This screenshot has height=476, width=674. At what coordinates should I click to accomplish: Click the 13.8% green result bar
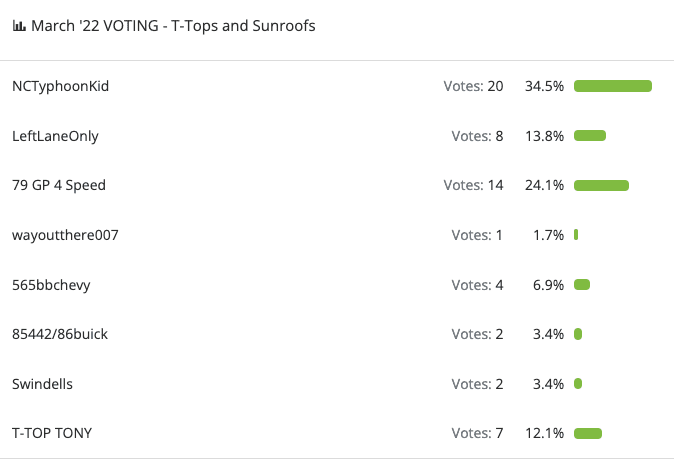coord(590,136)
